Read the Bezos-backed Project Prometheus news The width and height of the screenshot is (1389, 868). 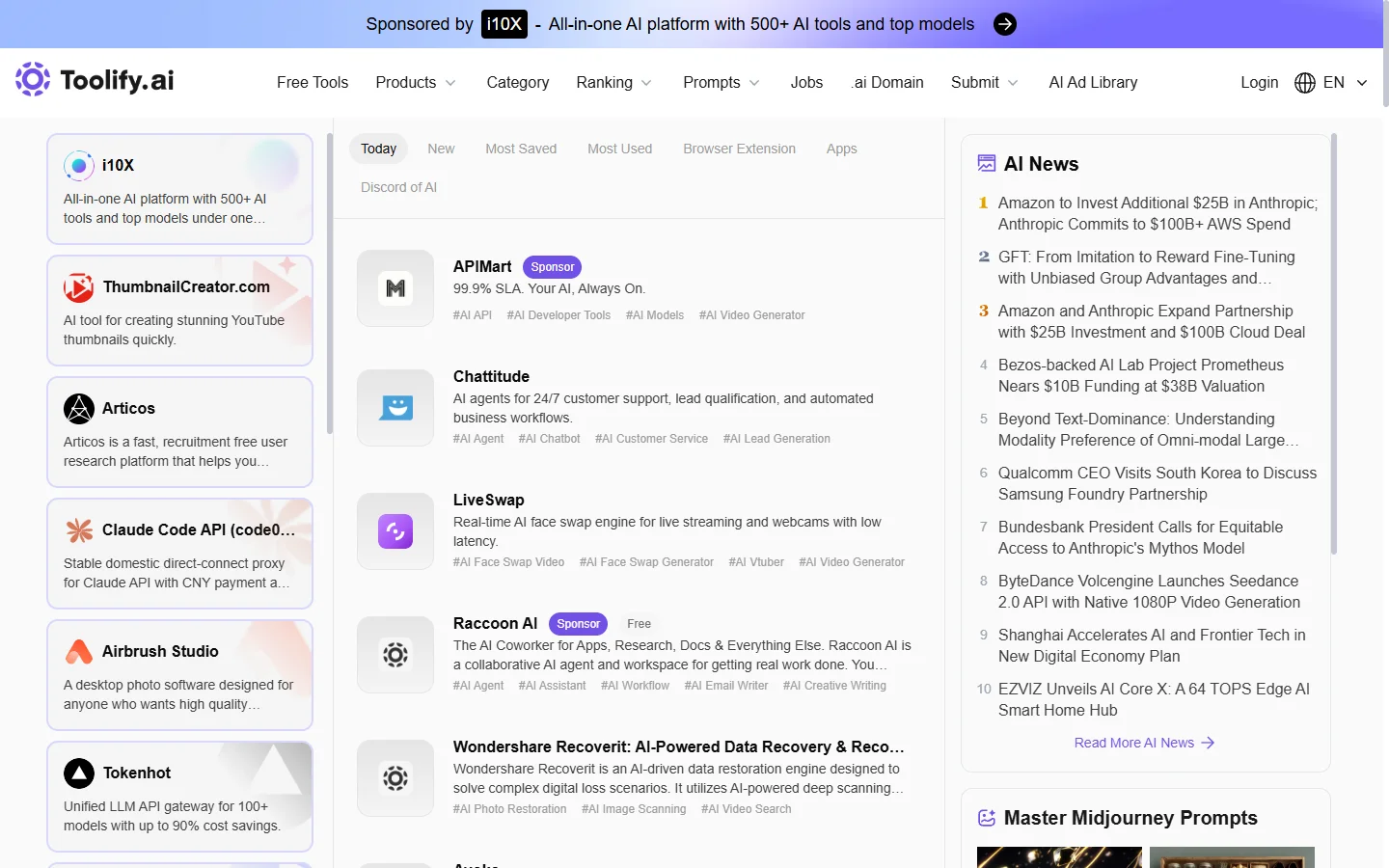click(1141, 375)
